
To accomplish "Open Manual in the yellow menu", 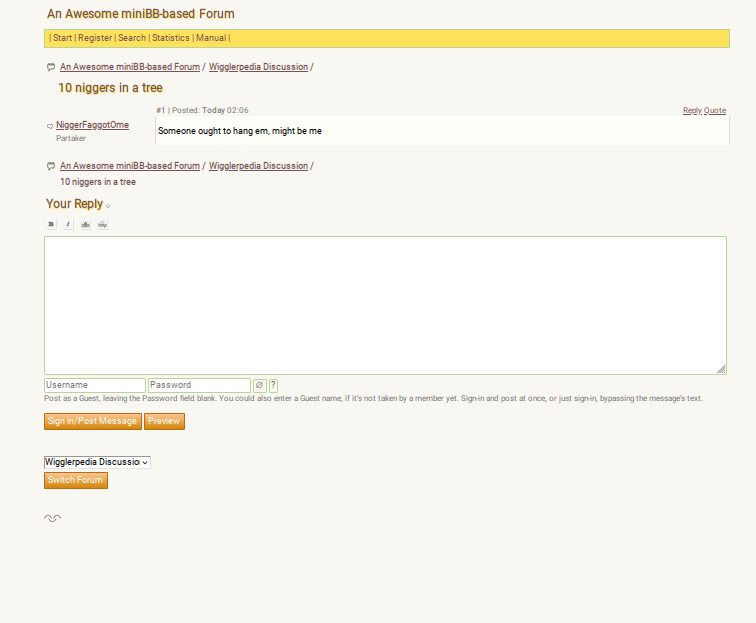I will click(211, 38).
